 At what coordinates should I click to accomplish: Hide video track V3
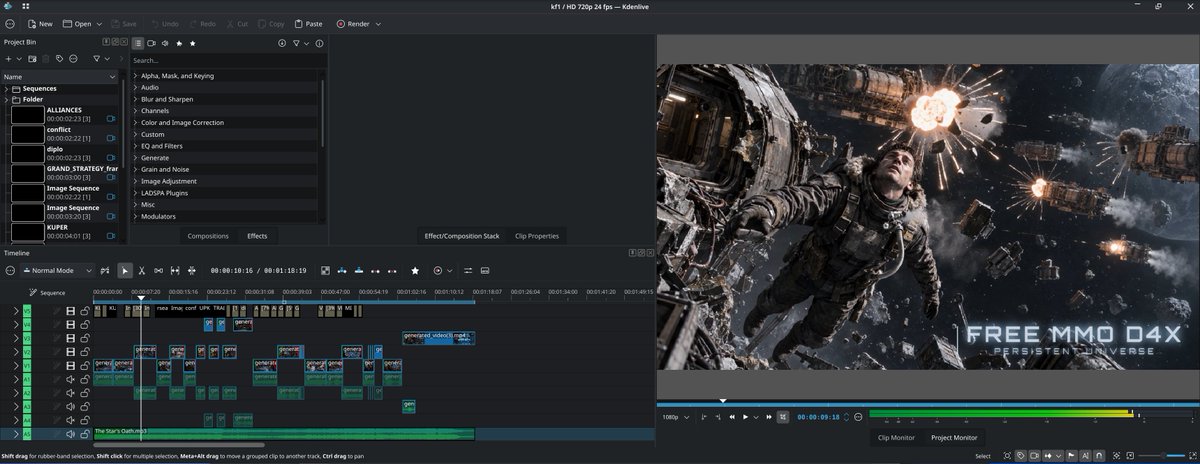70,339
